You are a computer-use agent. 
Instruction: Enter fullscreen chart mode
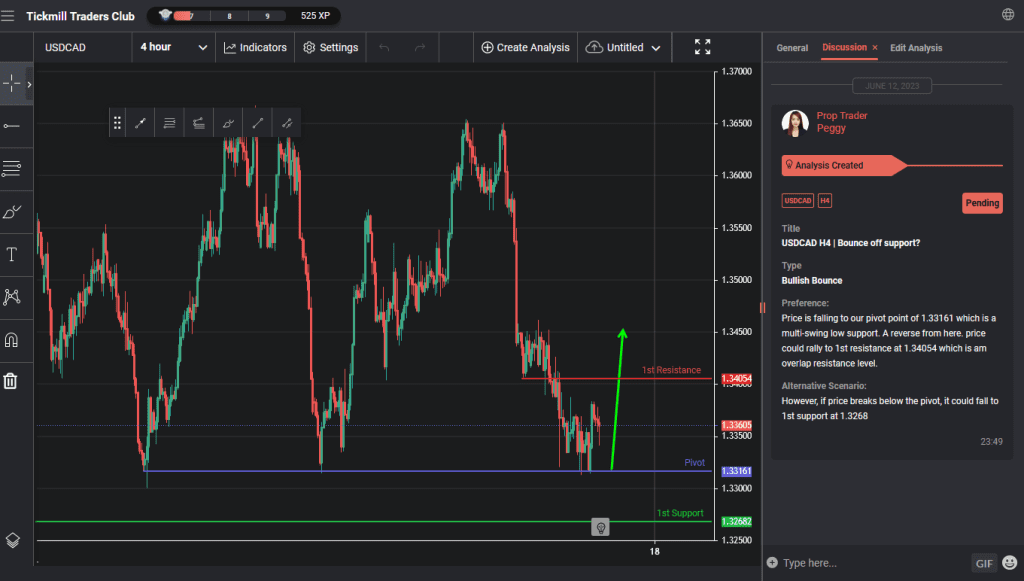[x=701, y=46]
